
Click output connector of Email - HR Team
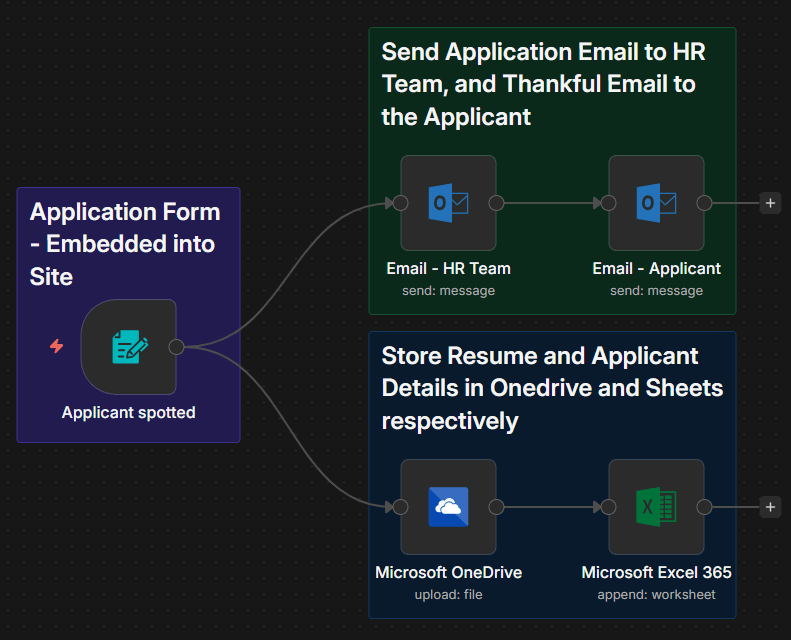coord(496,203)
